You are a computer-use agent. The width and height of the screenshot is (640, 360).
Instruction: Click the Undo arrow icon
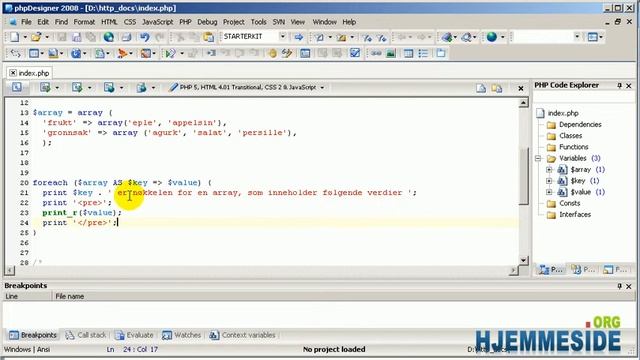144,37
